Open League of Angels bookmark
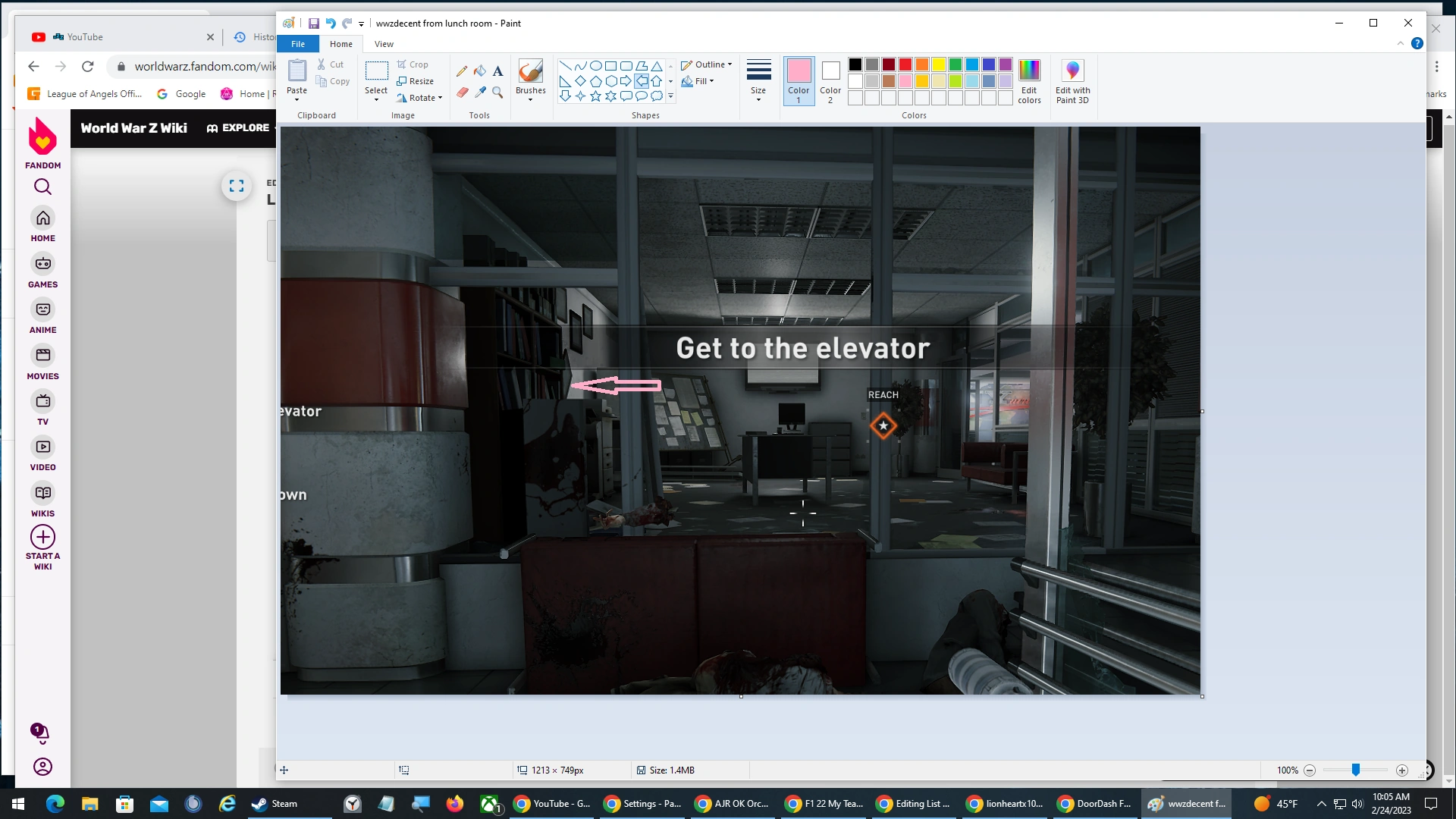 (85, 94)
